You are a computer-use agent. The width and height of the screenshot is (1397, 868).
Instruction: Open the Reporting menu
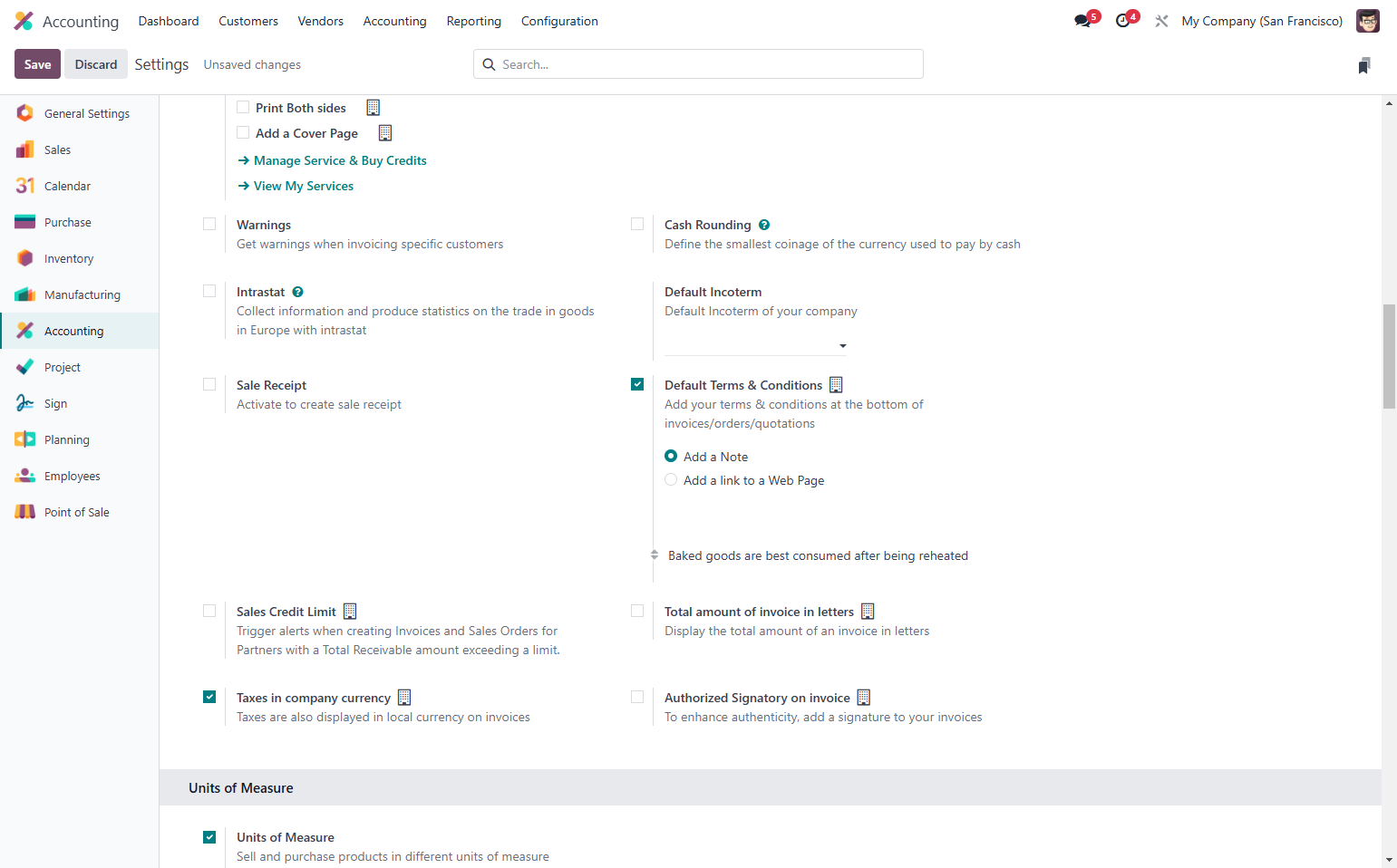click(x=473, y=21)
